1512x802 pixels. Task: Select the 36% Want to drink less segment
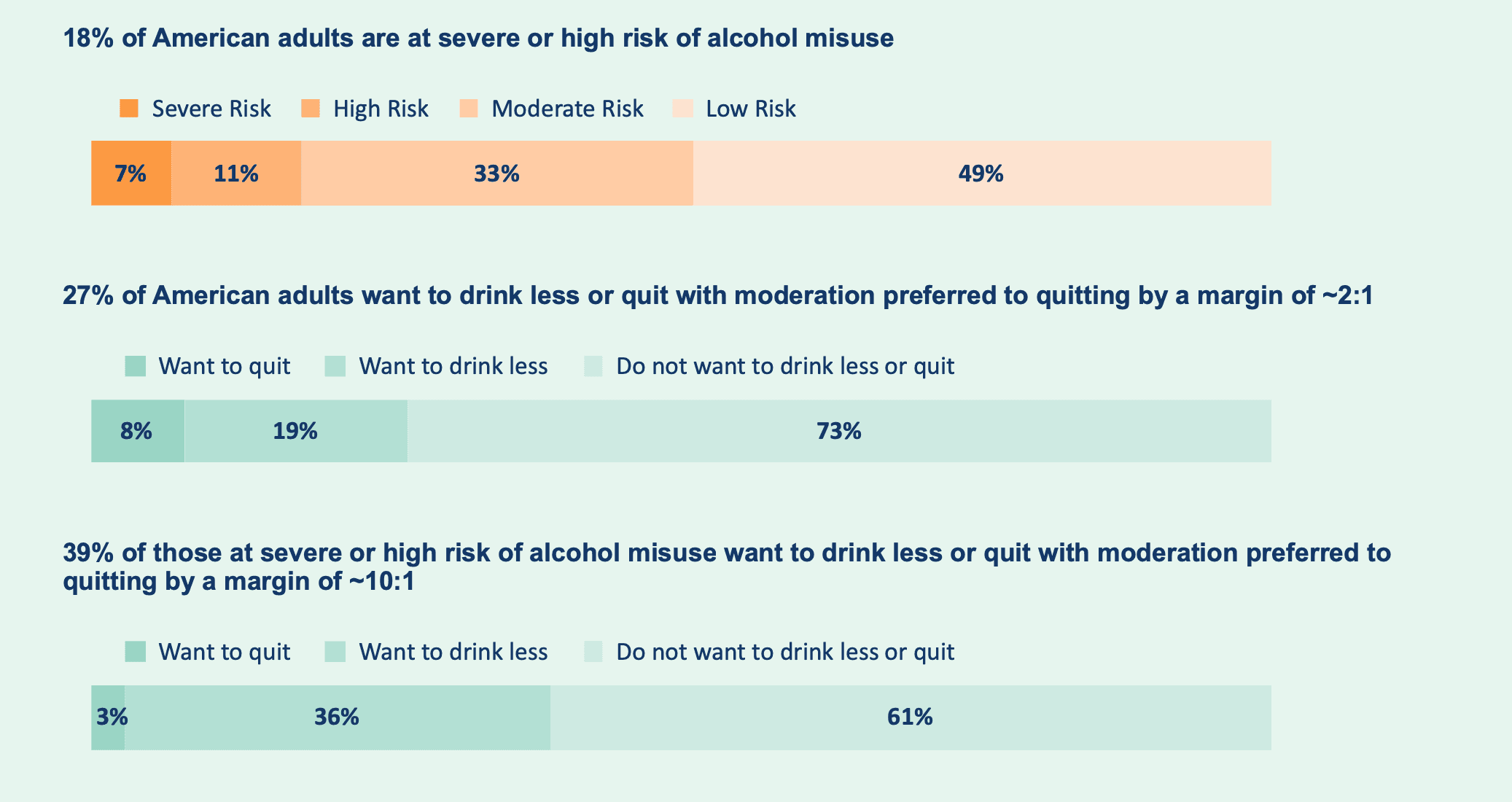pyautogui.click(x=337, y=717)
